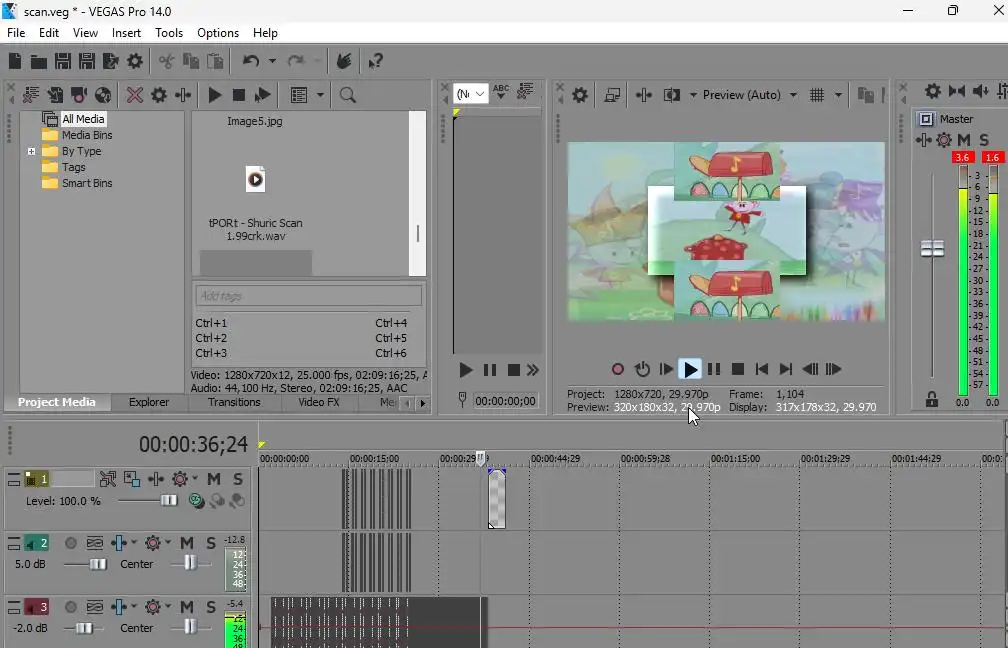
Task: Select the Smart Bins folder
Action: (87, 183)
